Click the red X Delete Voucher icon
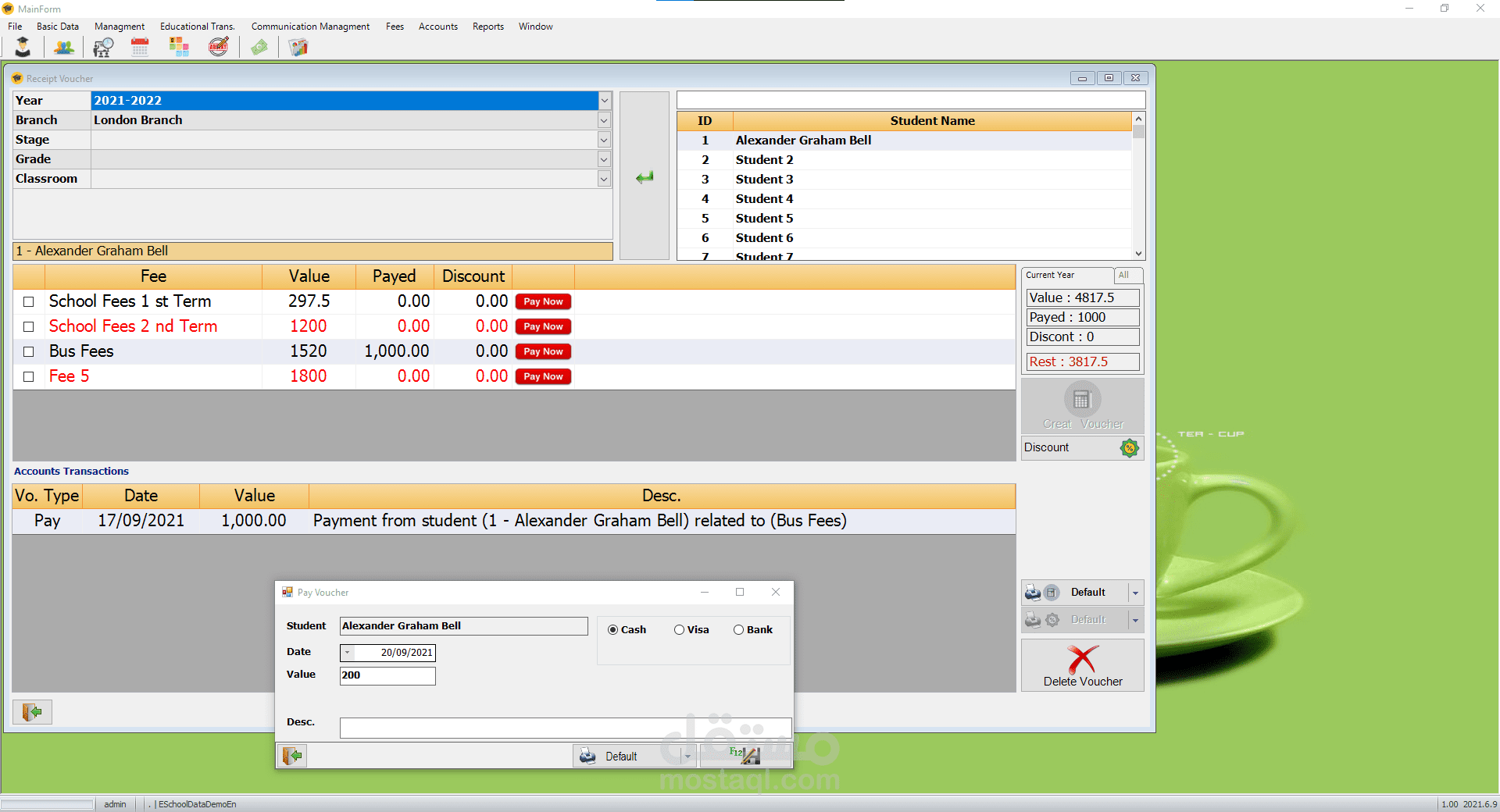Viewport: 1500px width, 812px height. 1083,659
